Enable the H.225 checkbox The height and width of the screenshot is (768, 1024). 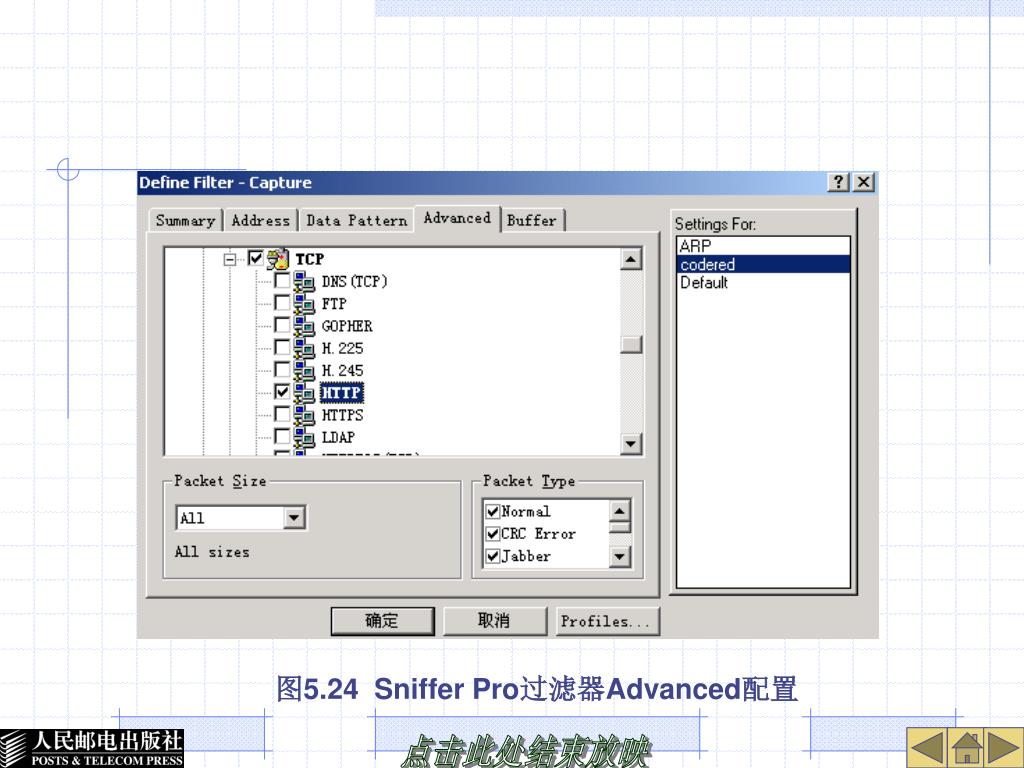(x=282, y=347)
